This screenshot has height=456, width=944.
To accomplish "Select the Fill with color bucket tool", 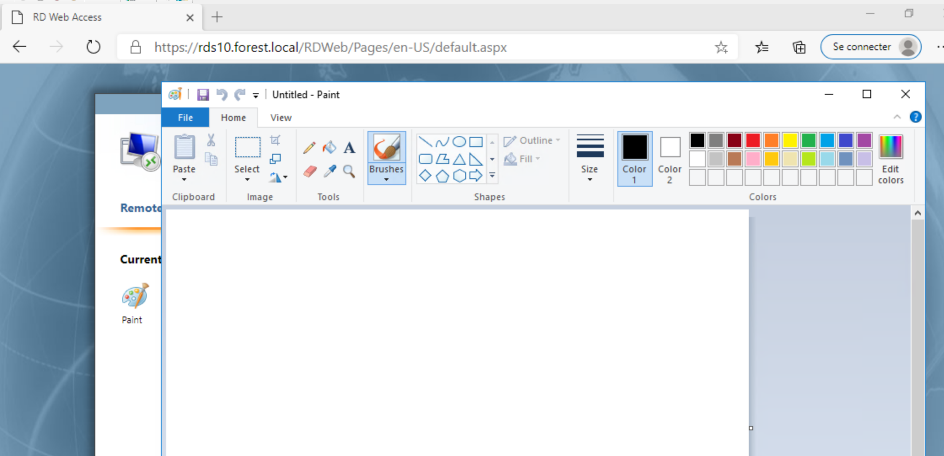I will coord(329,148).
